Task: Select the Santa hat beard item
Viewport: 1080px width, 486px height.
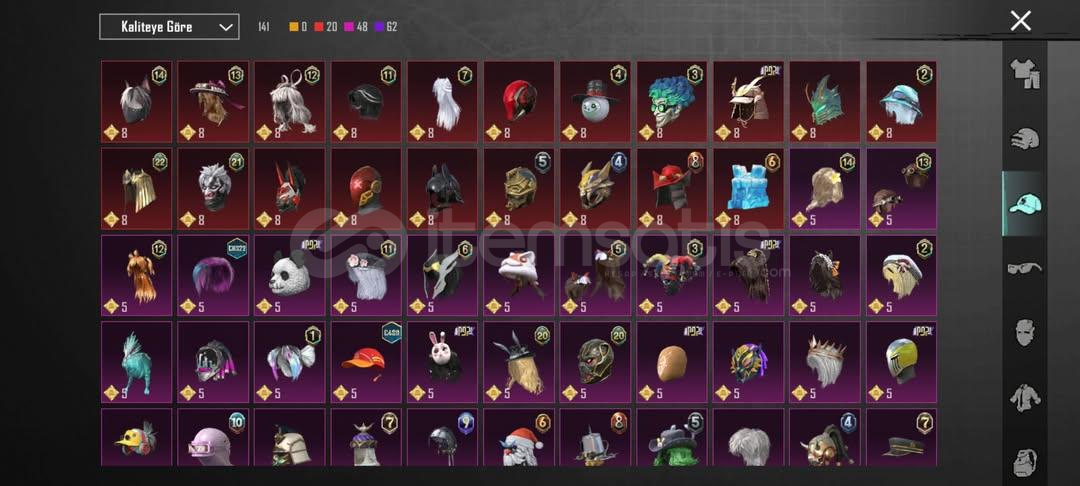Action: click(x=519, y=438)
